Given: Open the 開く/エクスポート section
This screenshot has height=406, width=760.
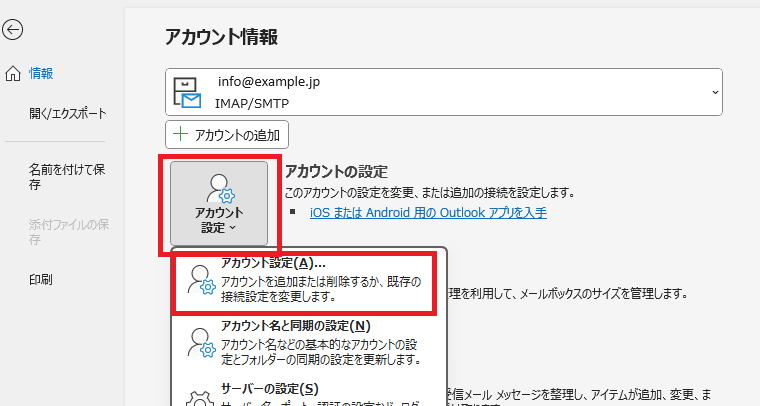Looking at the screenshot, I should click(x=67, y=113).
